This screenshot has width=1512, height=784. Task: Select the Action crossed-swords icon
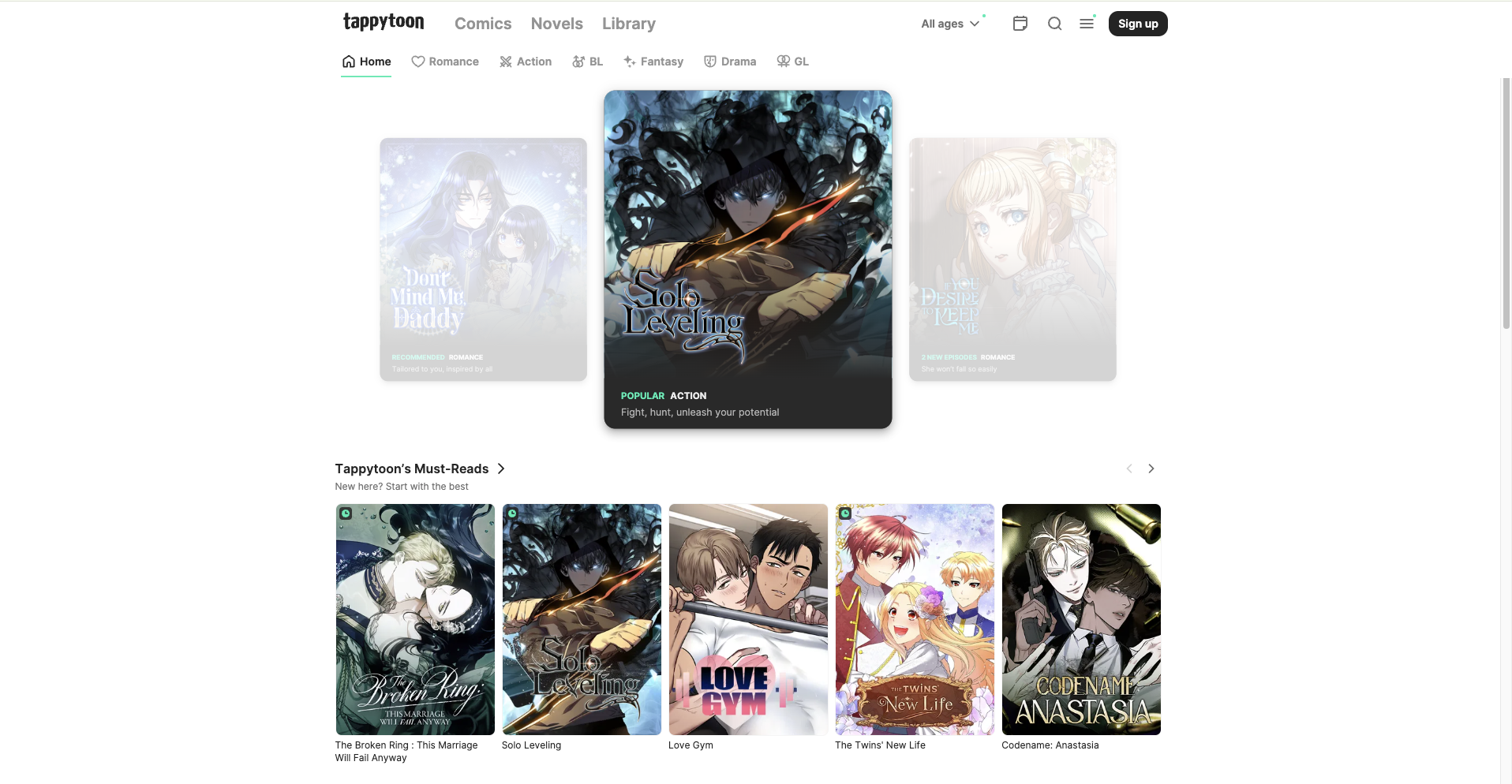505,61
